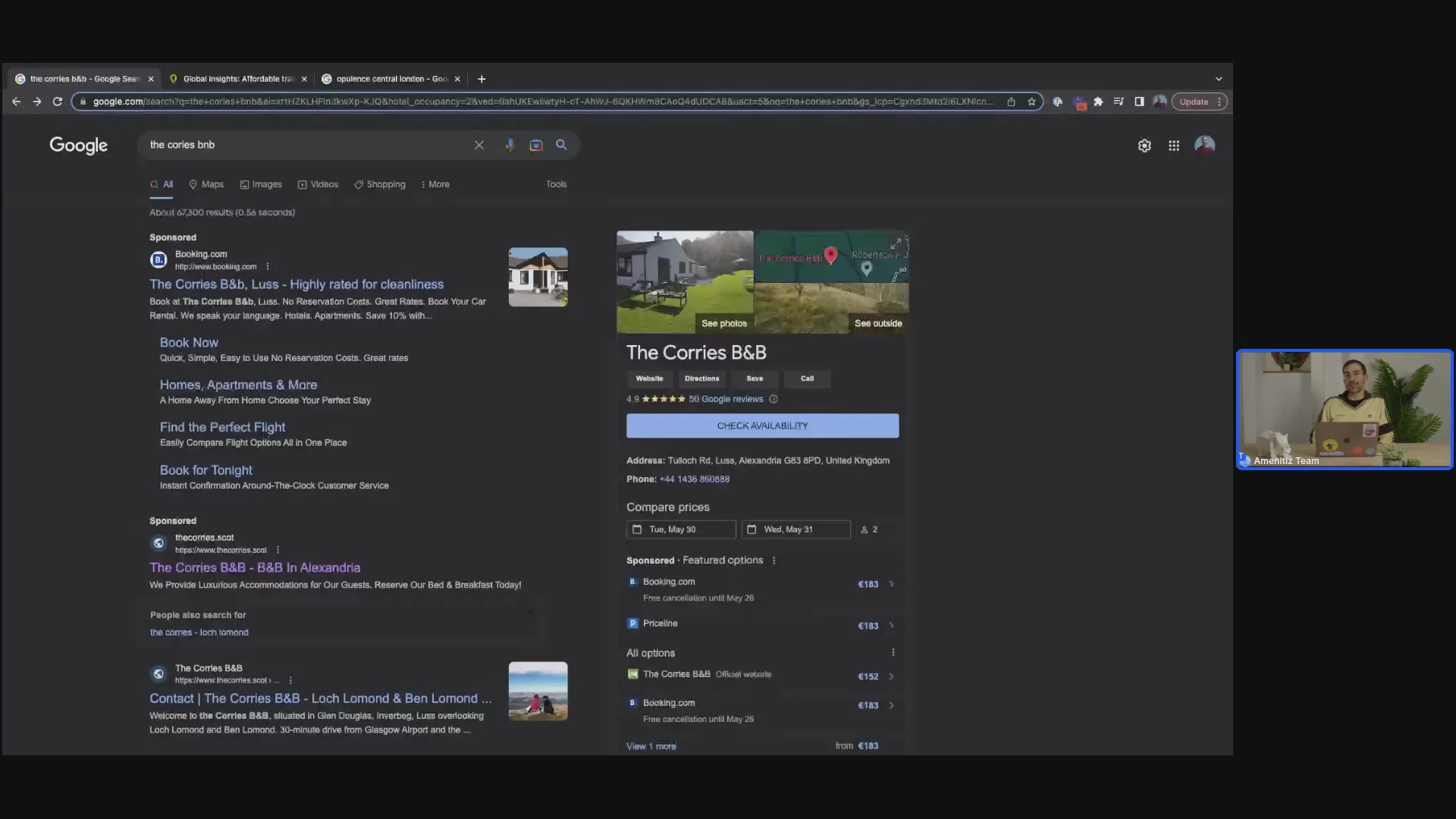Select the All results tab
The height and width of the screenshot is (819, 1456).
(162, 184)
